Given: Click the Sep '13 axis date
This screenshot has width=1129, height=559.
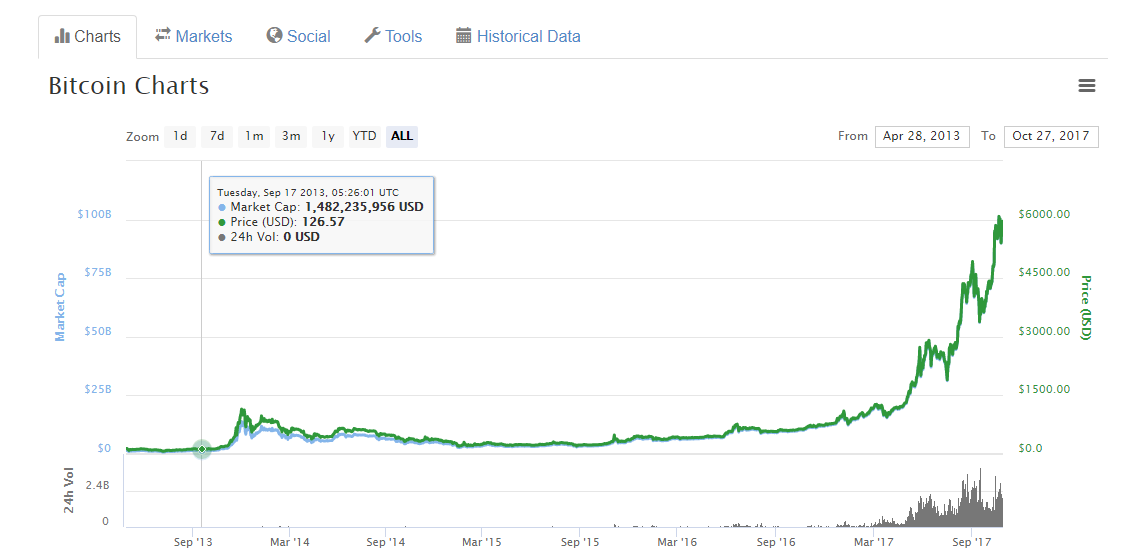Looking at the screenshot, I should [x=192, y=541].
